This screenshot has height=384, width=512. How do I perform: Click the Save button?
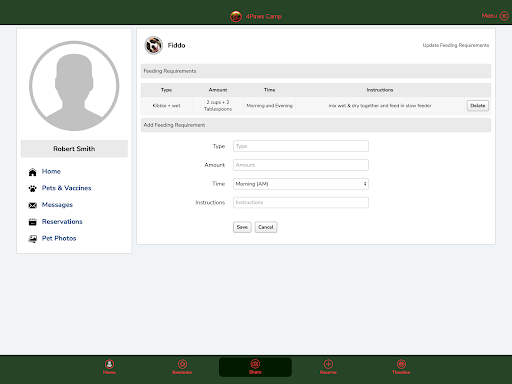click(242, 227)
